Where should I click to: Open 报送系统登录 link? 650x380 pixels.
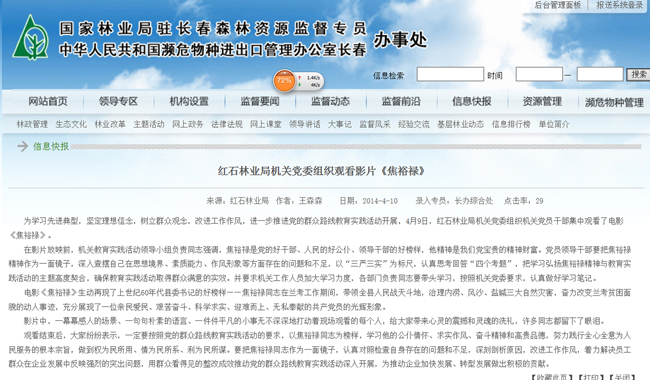pyautogui.click(x=620, y=5)
